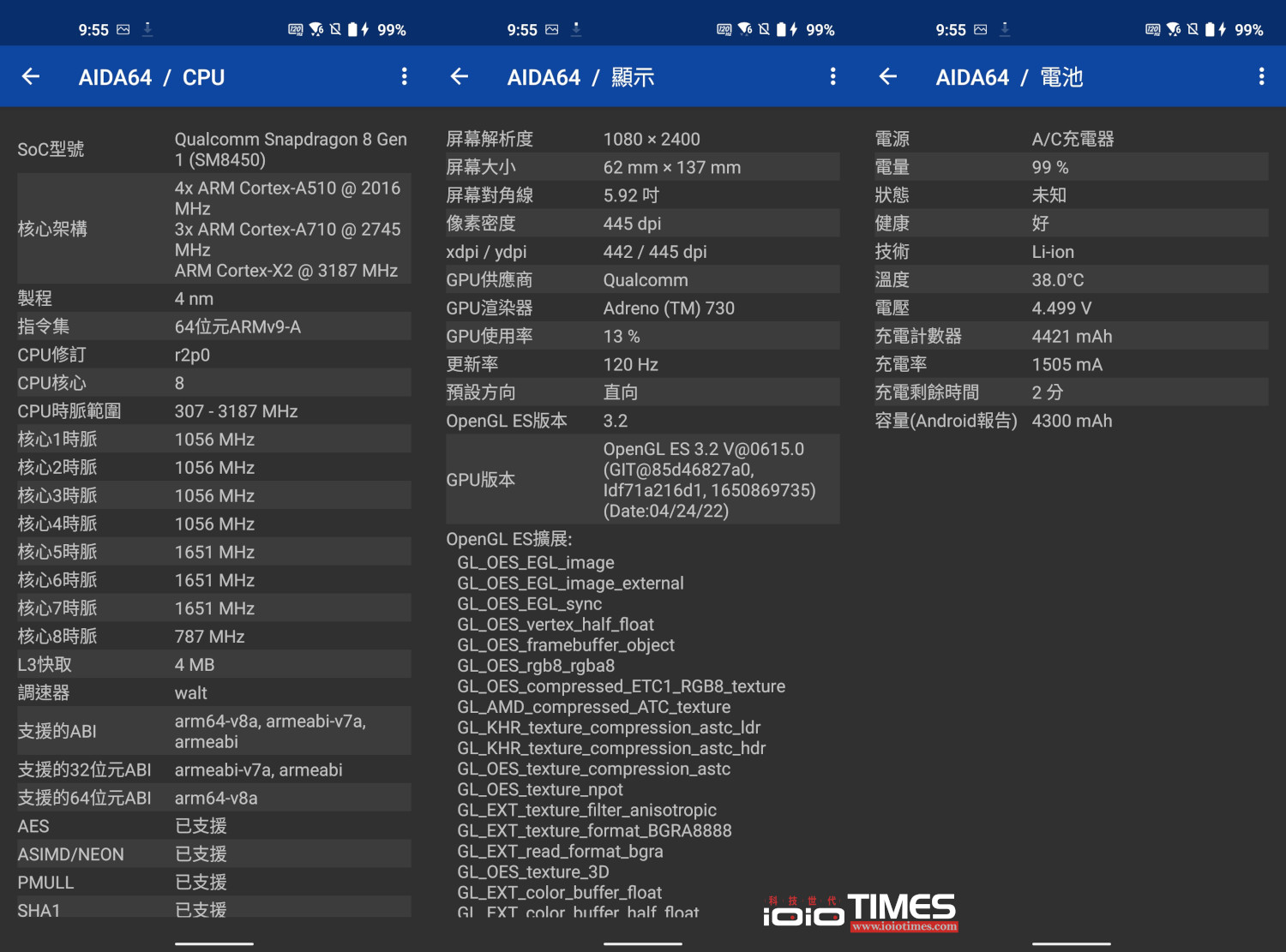Viewport: 1286px width, 952px height.
Task: Go back from the AIDA64 CPU screen
Action: (31, 77)
